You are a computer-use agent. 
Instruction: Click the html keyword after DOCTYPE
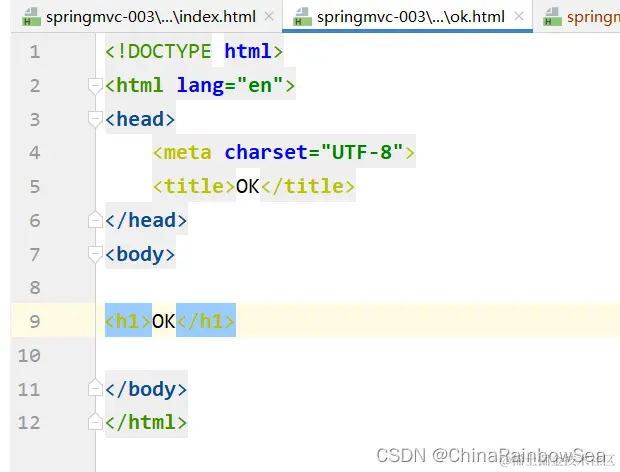pyautogui.click(x=248, y=51)
